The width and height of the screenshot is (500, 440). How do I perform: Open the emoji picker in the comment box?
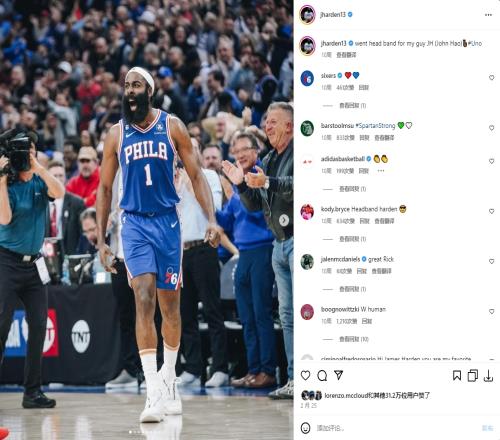pyautogui.click(x=305, y=428)
